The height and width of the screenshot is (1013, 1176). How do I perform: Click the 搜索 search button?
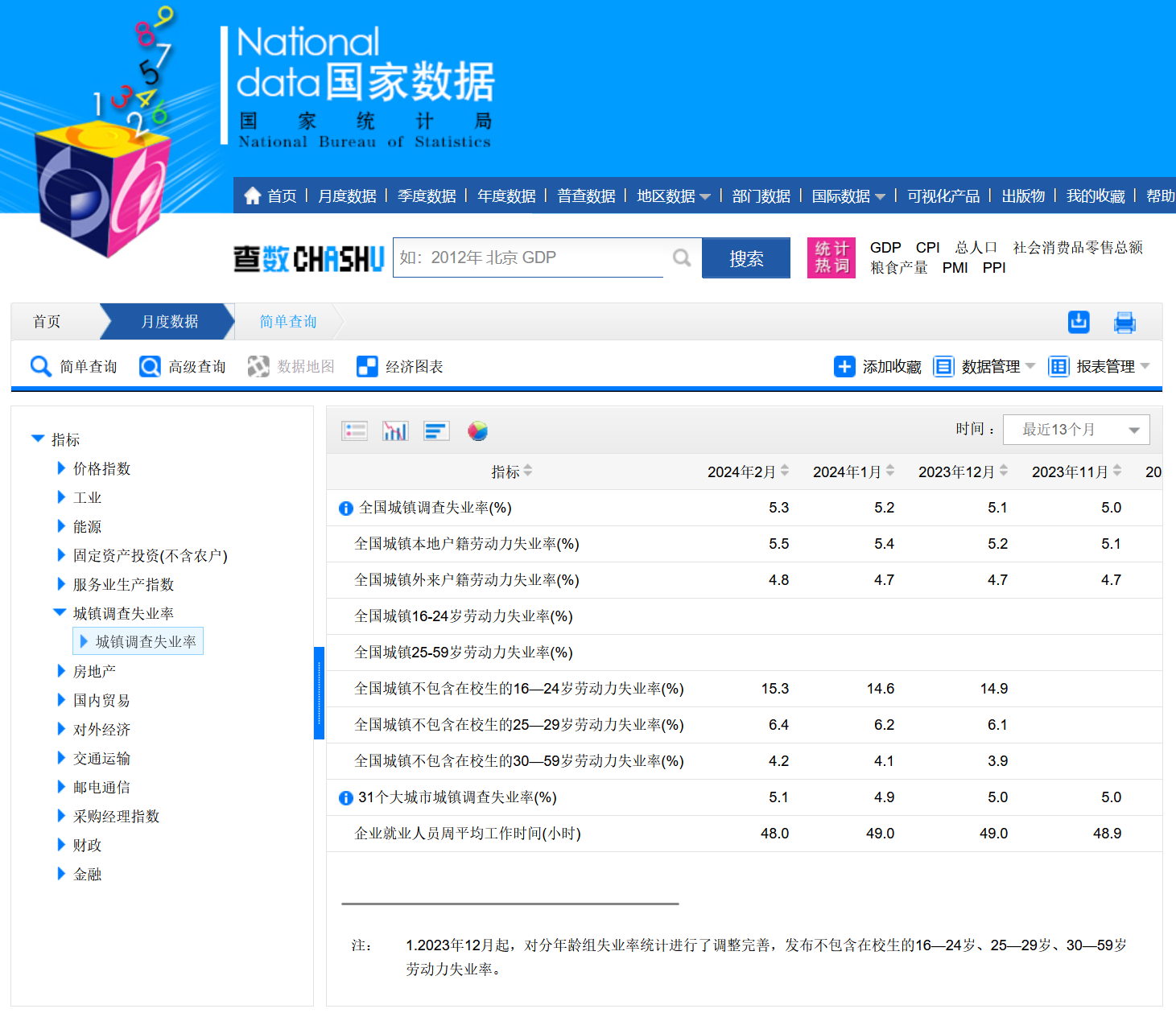745,257
